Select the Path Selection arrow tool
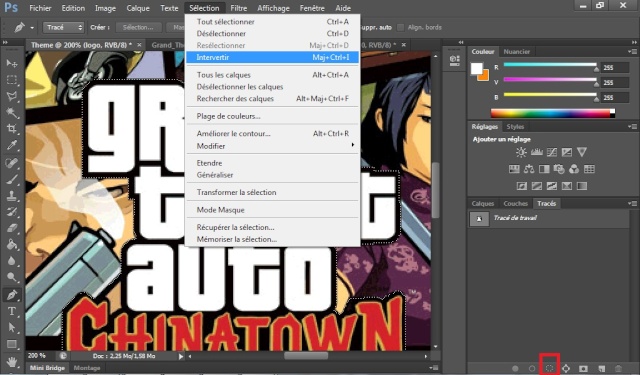Viewport: 640px width, 375px height. [x=12, y=327]
